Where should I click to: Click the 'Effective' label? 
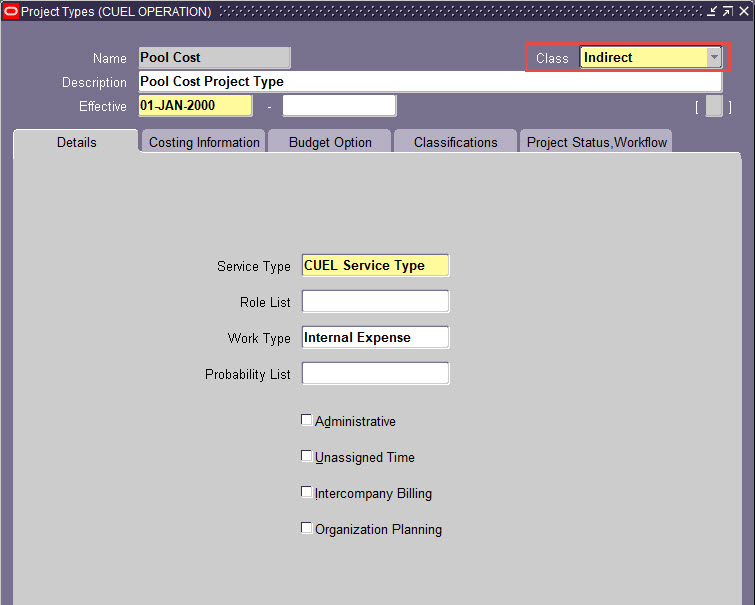coord(103,106)
